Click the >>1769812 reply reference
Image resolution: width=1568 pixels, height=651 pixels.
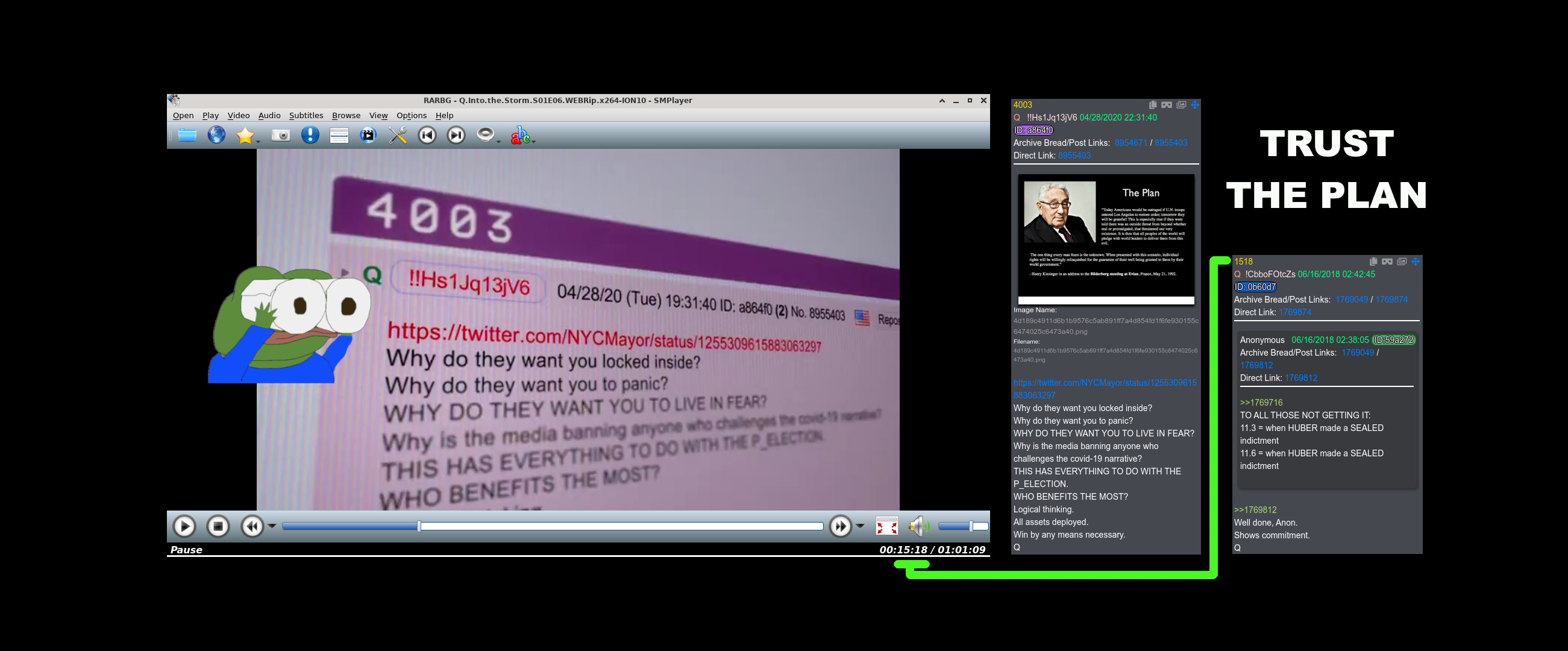pos(1255,510)
